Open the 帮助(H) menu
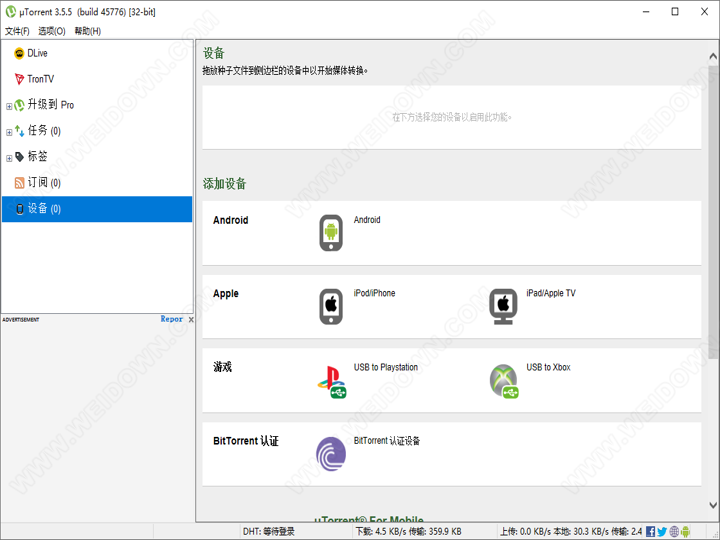The height and width of the screenshot is (540, 720). point(88,31)
